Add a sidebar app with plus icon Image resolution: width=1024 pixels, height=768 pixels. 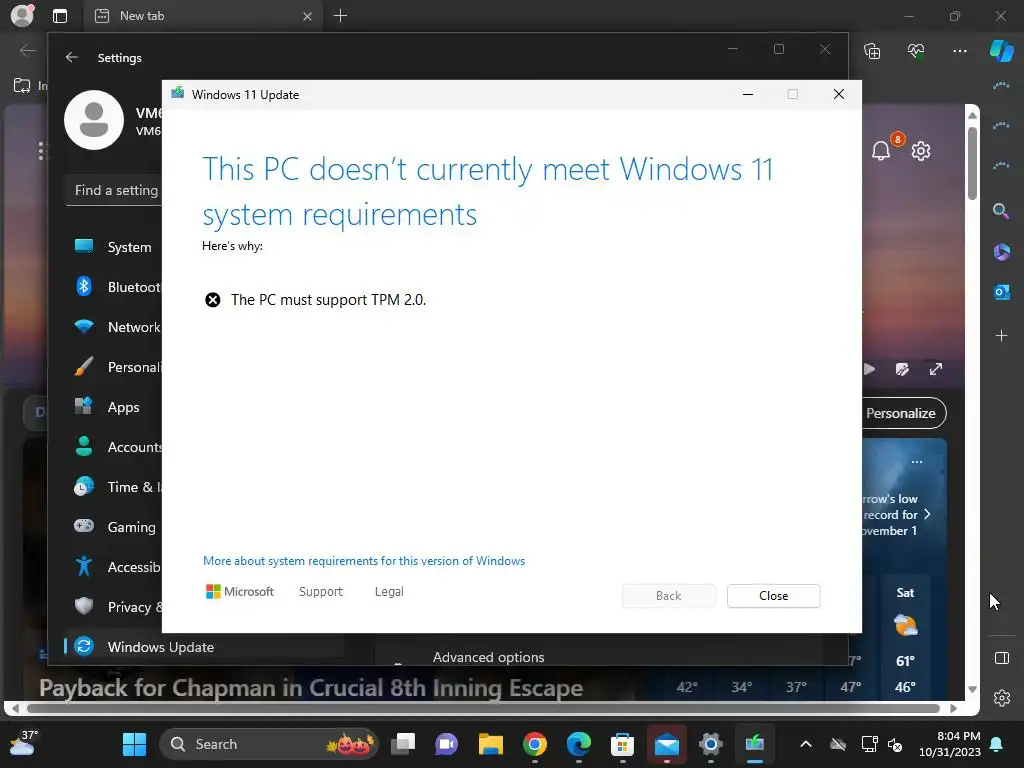[x=1001, y=336]
